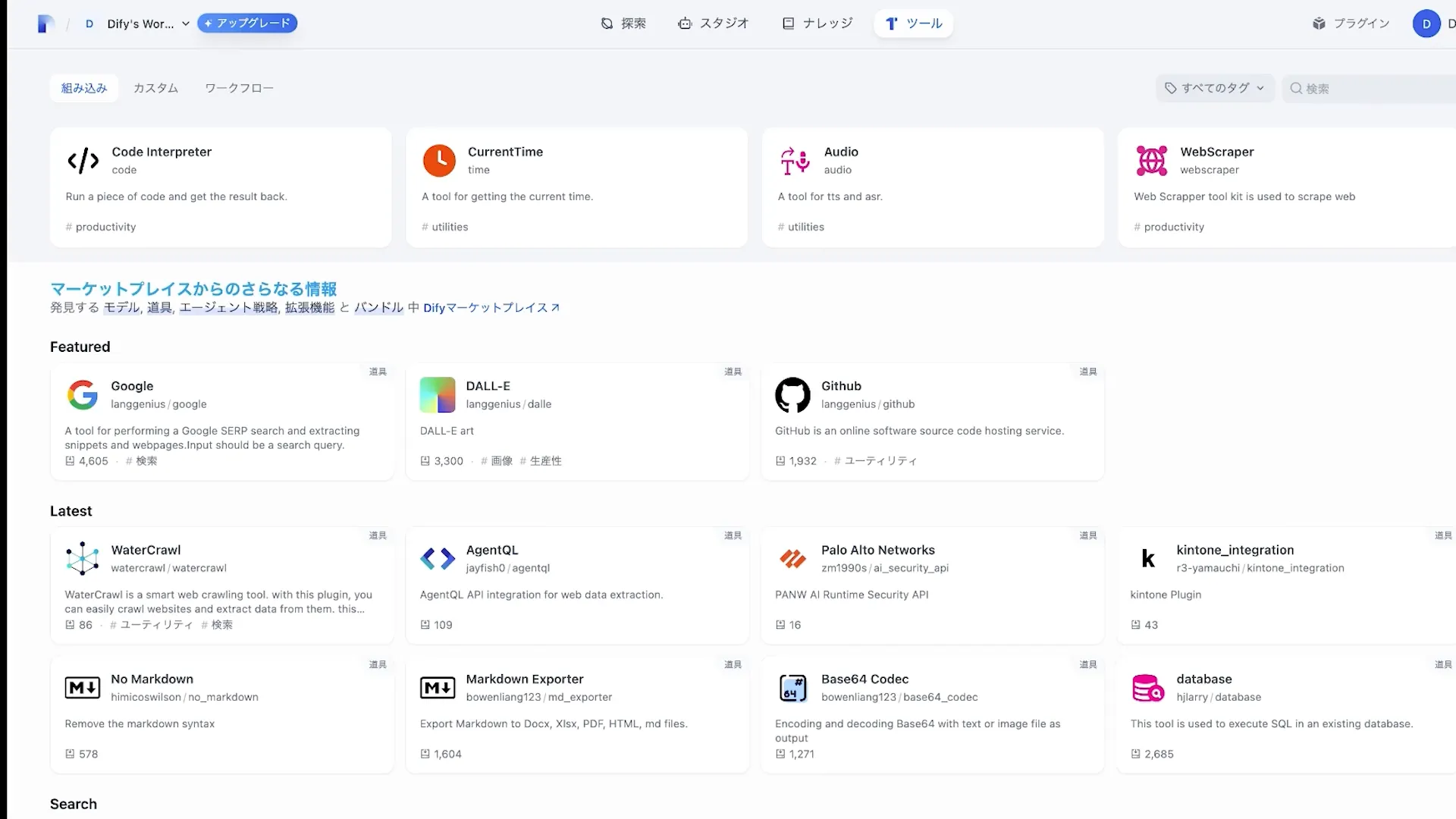Open the user account avatar
1456x819 pixels.
pos(1426,24)
